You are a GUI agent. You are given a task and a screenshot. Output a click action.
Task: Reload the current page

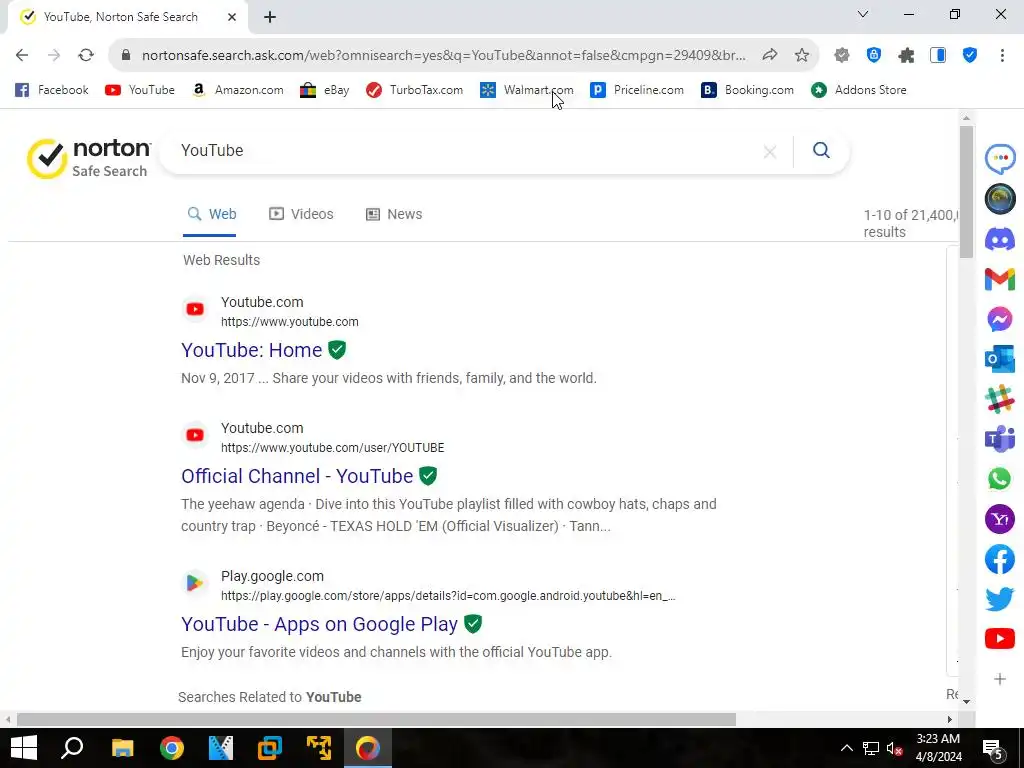[x=86, y=55]
